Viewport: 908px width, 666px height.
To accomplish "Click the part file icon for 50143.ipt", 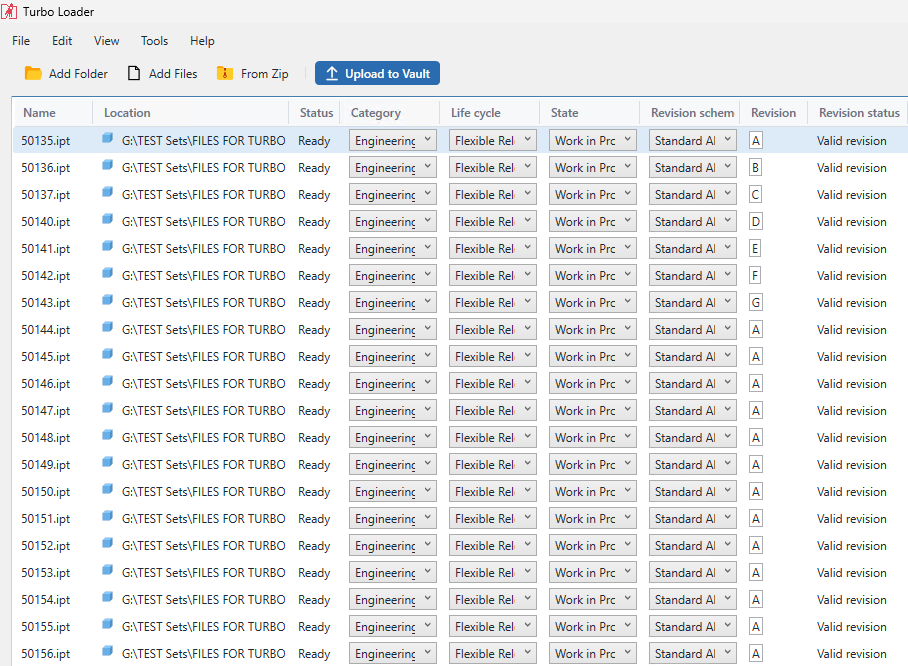I will click(107, 300).
